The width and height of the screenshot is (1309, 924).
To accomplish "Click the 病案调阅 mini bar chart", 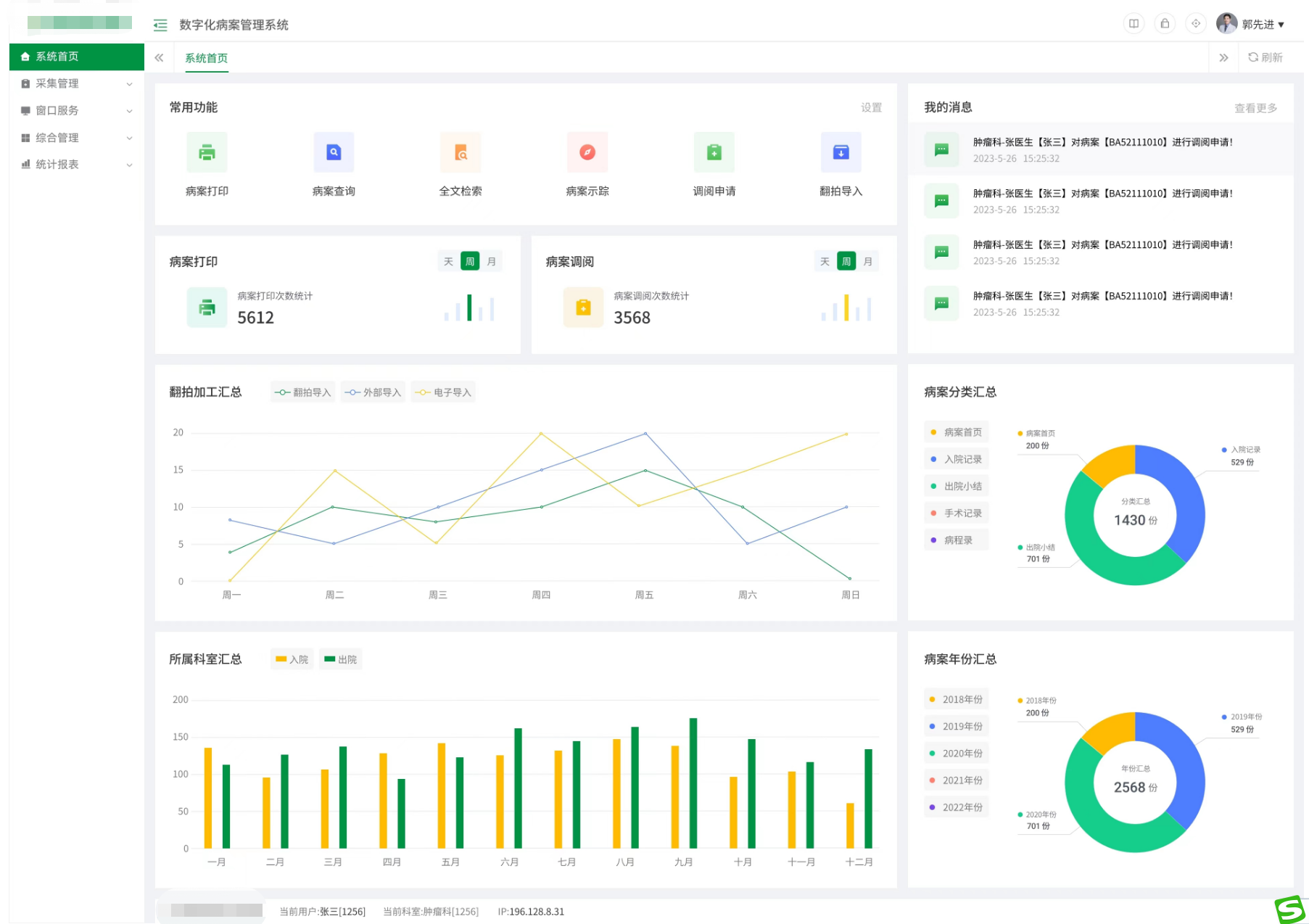I will (846, 308).
